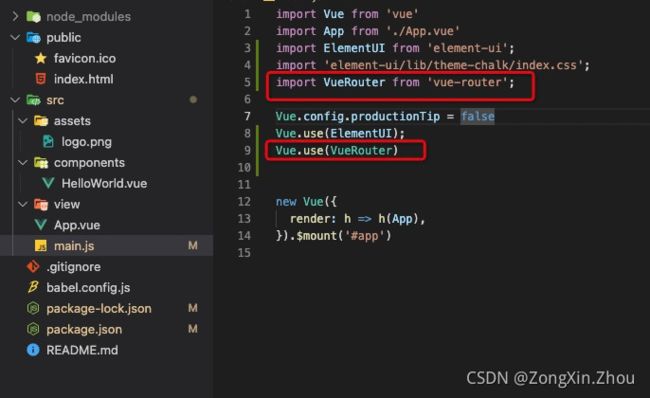650x398 pixels.
Task: Click the git icon of .gitignore
Action: pos(33,267)
